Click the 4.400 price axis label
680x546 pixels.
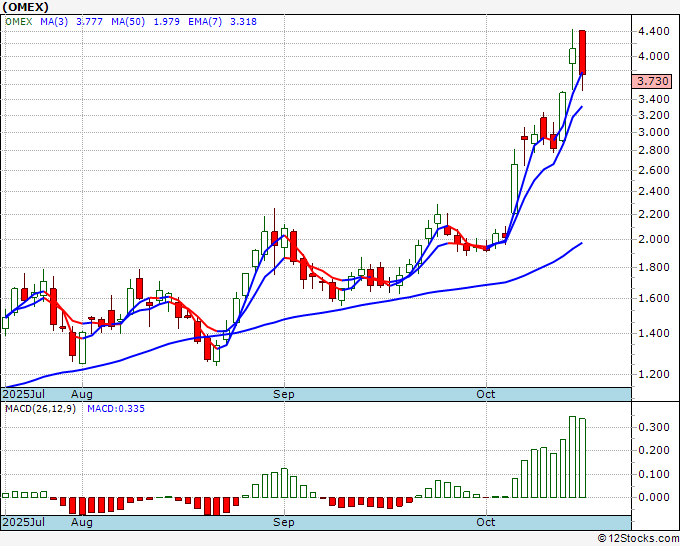point(654,31)
